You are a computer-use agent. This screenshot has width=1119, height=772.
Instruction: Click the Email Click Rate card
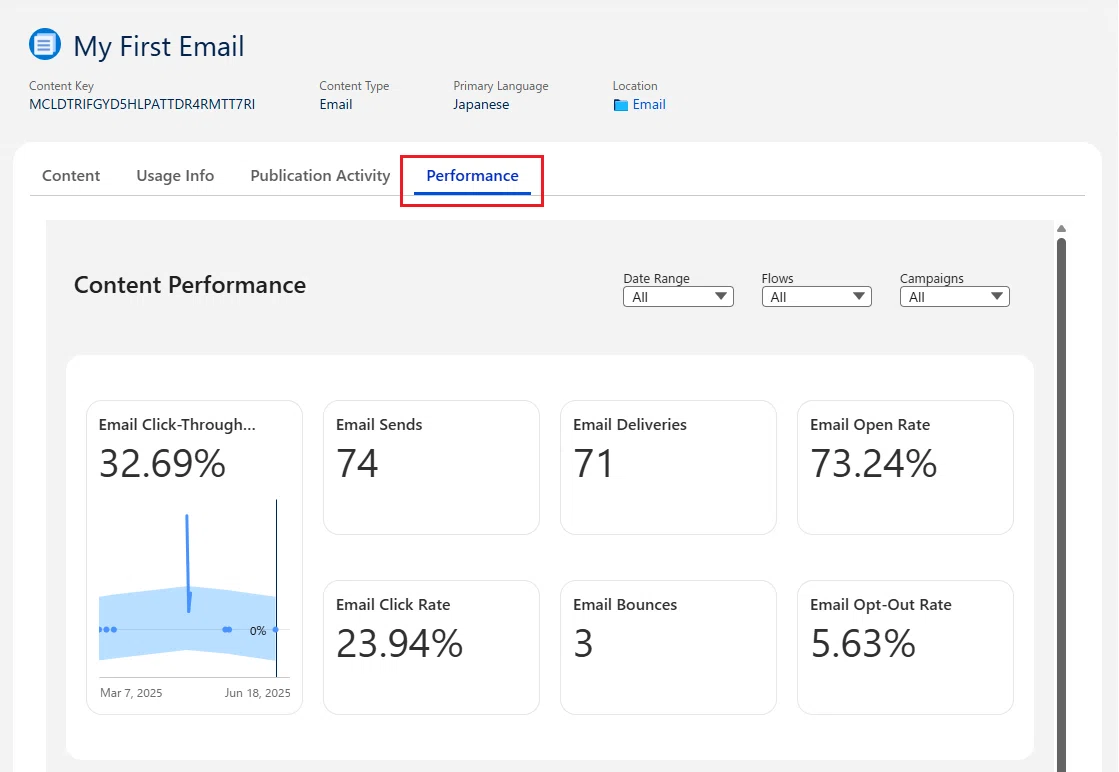[431, 647]
